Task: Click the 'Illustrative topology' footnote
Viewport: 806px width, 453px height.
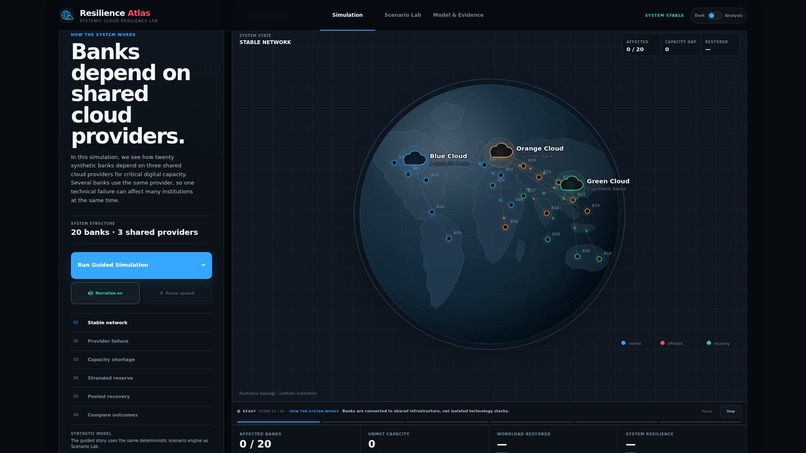Action: (x=278, y=393)
